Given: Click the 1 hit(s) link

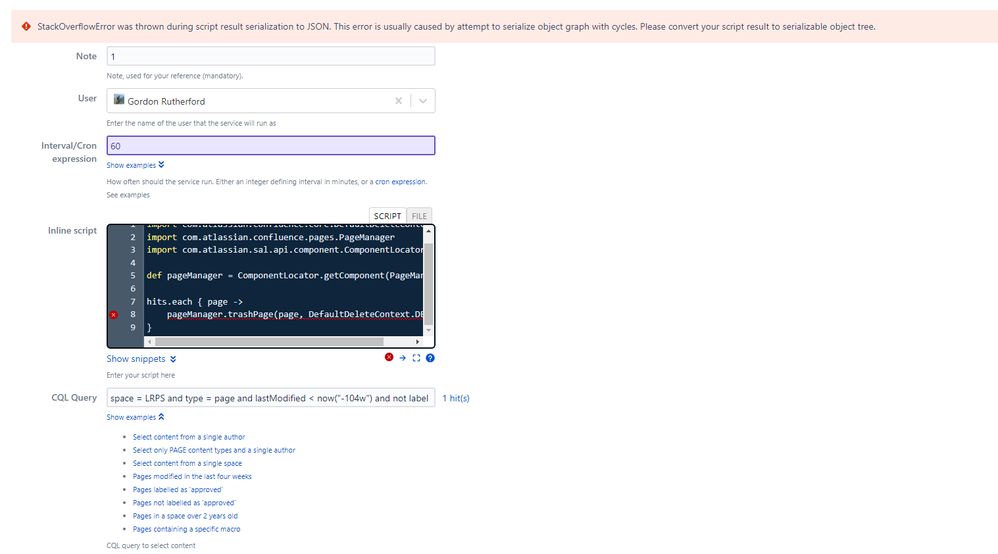Looking at the screenshot, I should click(x=456, y=398).
